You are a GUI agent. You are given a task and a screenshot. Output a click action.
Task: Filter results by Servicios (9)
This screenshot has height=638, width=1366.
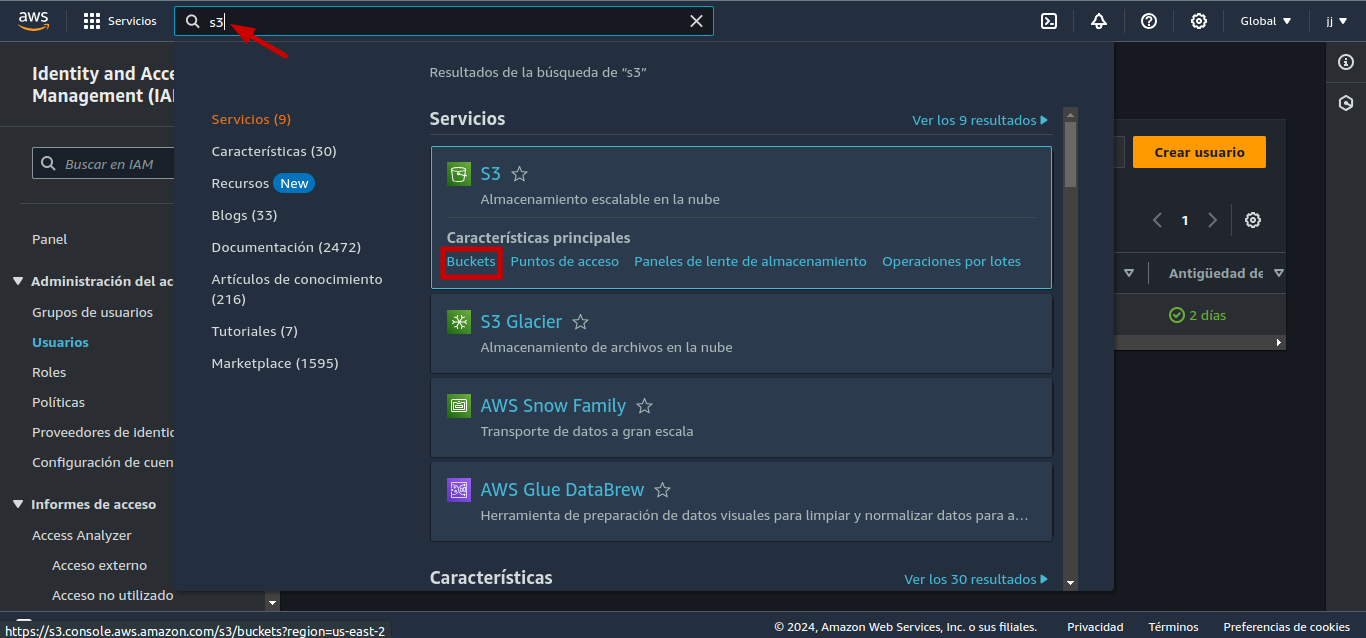click(251, 119)
